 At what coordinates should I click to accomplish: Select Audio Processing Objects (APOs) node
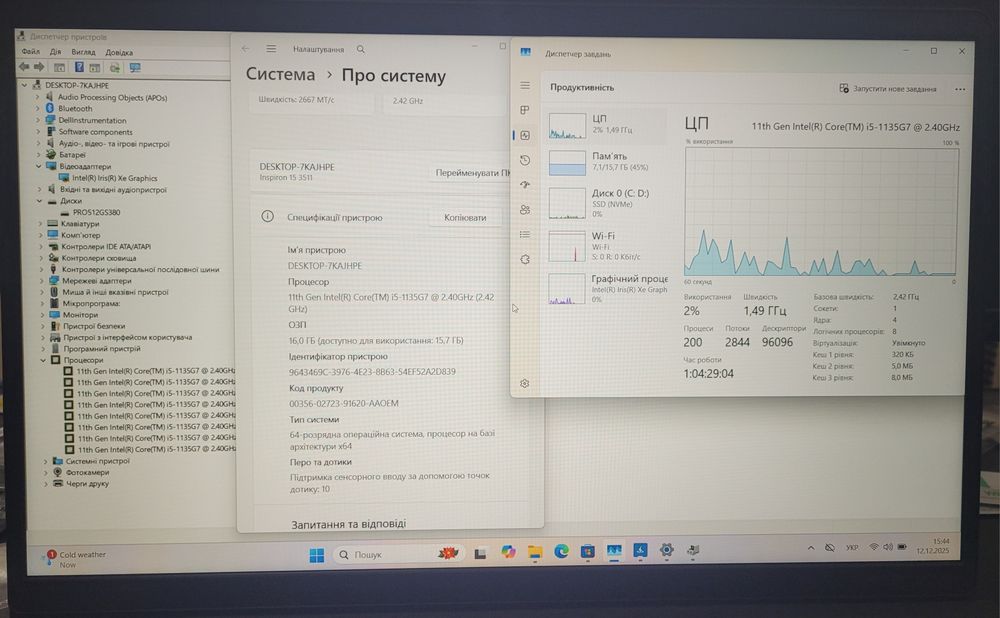click(x=112, y=98)
